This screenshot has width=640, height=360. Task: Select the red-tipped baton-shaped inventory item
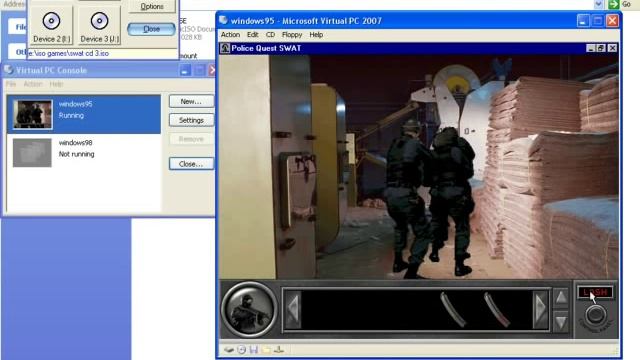[x=497, y=309]
